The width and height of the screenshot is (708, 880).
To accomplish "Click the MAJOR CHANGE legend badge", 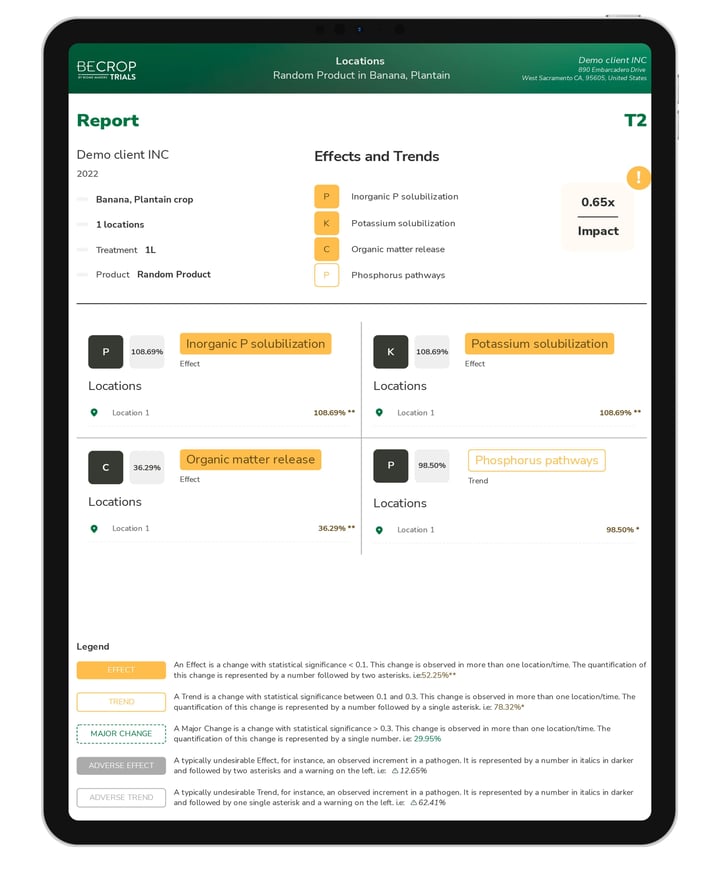I will coord(121,734).
